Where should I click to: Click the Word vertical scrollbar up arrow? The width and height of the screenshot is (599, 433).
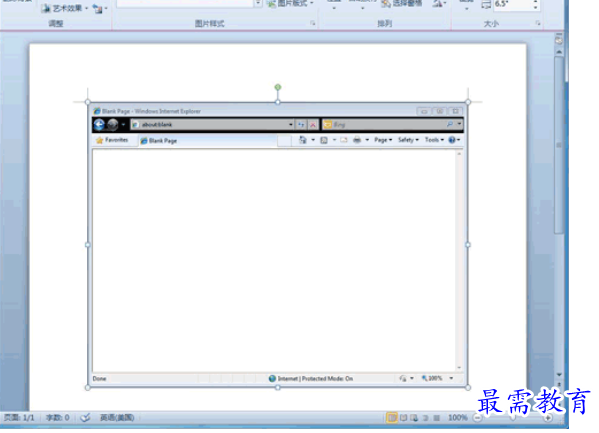tap(559, 51)
